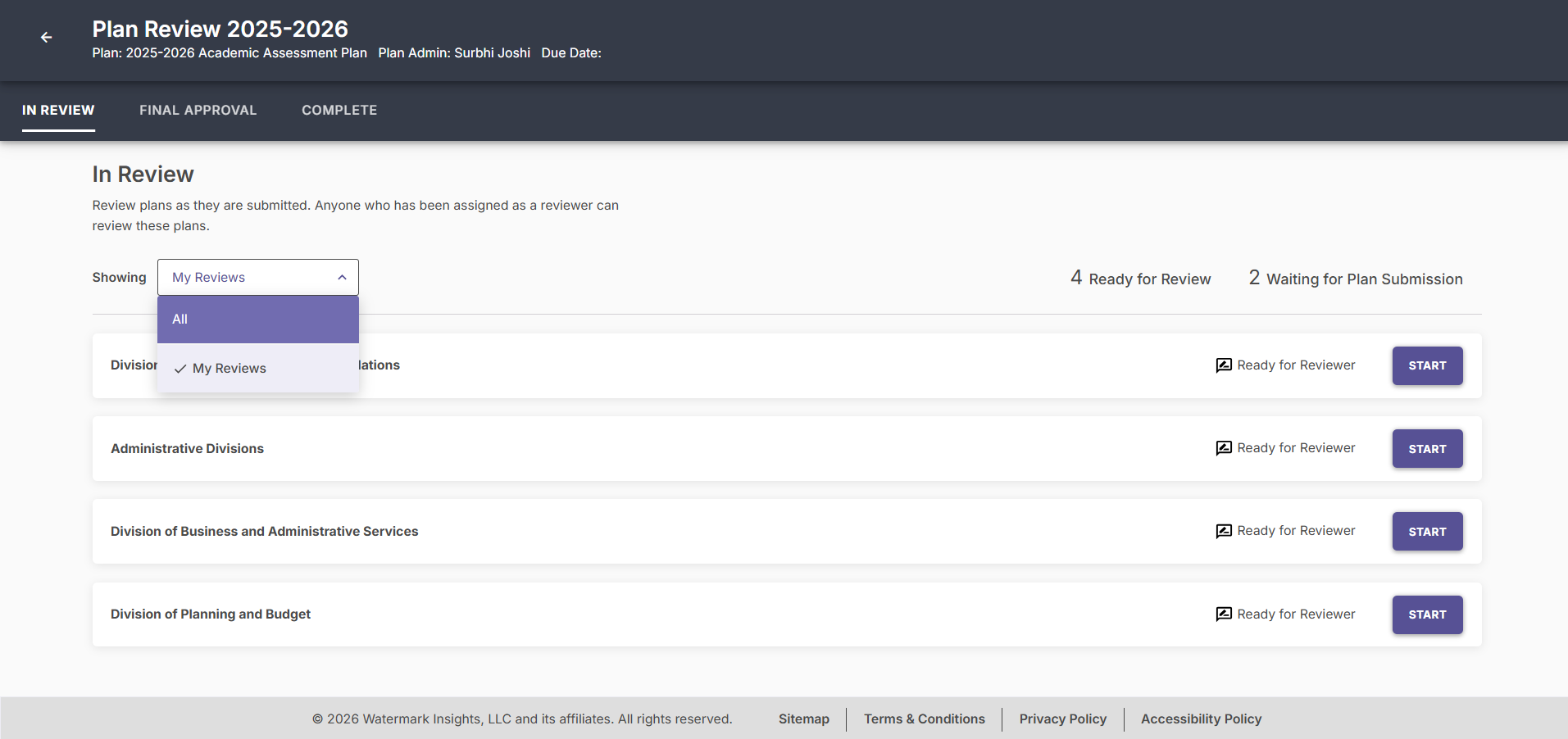Switch to In Review tab
This screenshot has width=1568, height=739.
pyautogui.click(x=58, y=110)
